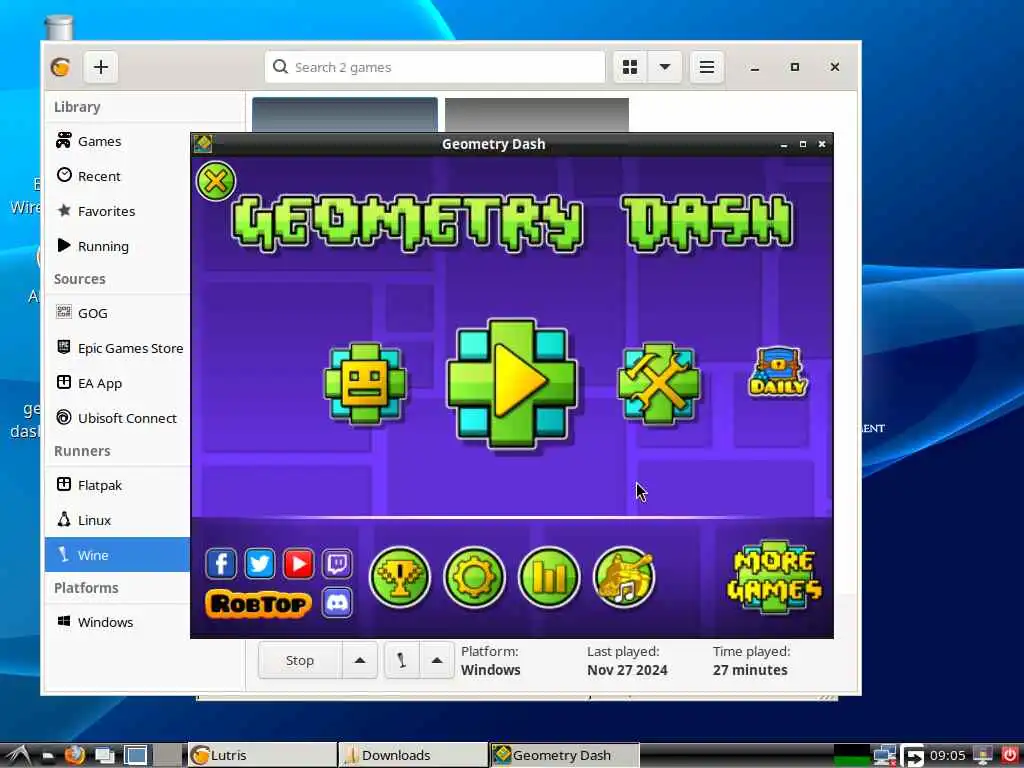This screenshot has height=768, width=1024.
Task: Open RobTop's YouTube channel
Action: pyautogui.click(x=298, y=564)
